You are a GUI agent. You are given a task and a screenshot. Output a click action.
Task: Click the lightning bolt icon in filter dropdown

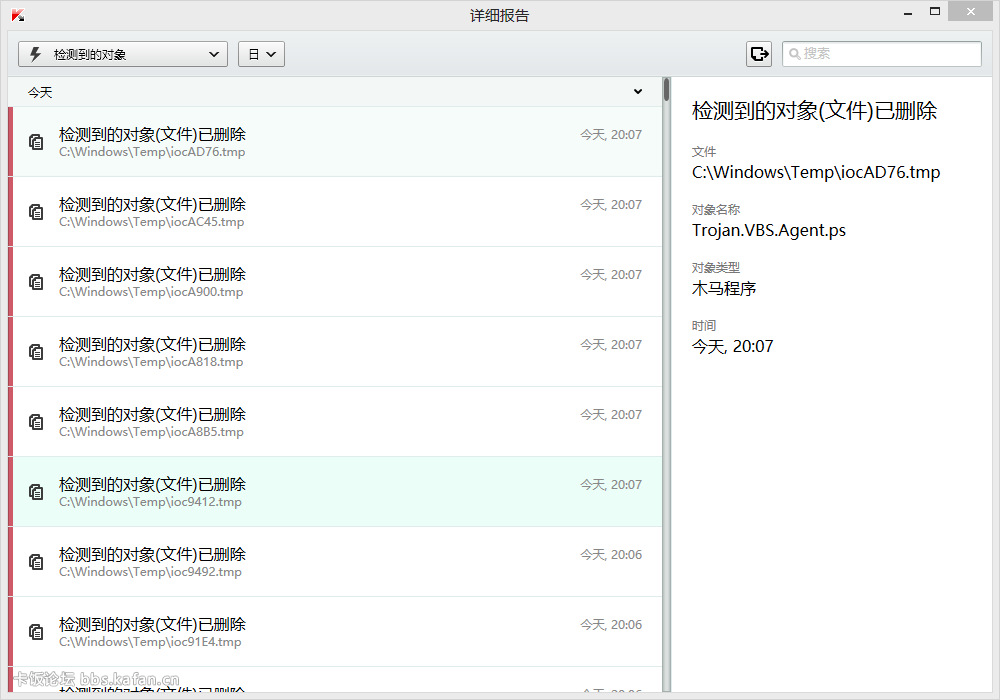coord(36,54)
